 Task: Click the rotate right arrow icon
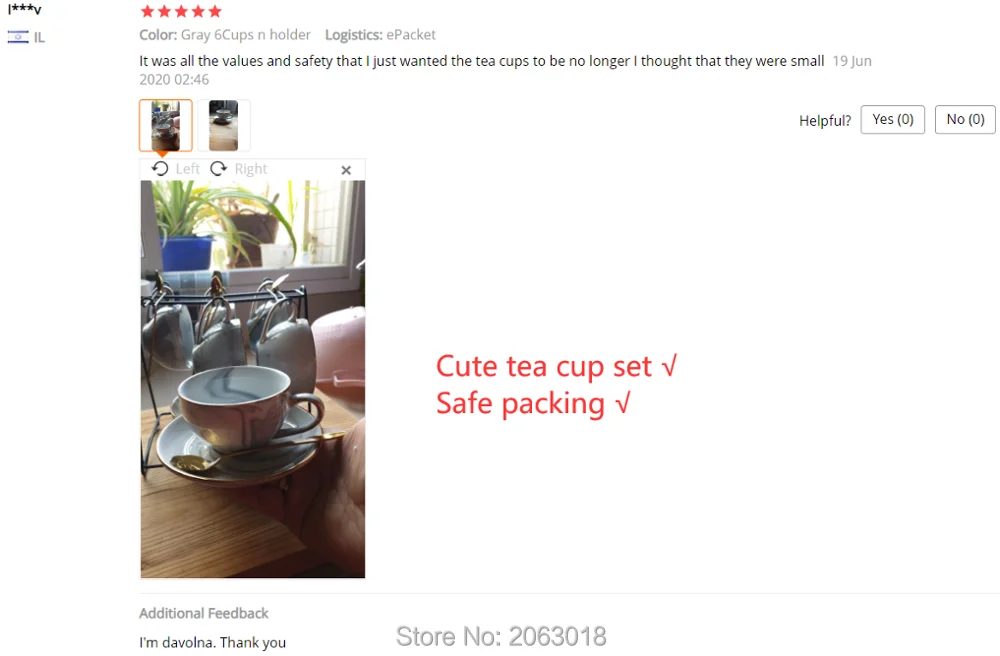219,168
